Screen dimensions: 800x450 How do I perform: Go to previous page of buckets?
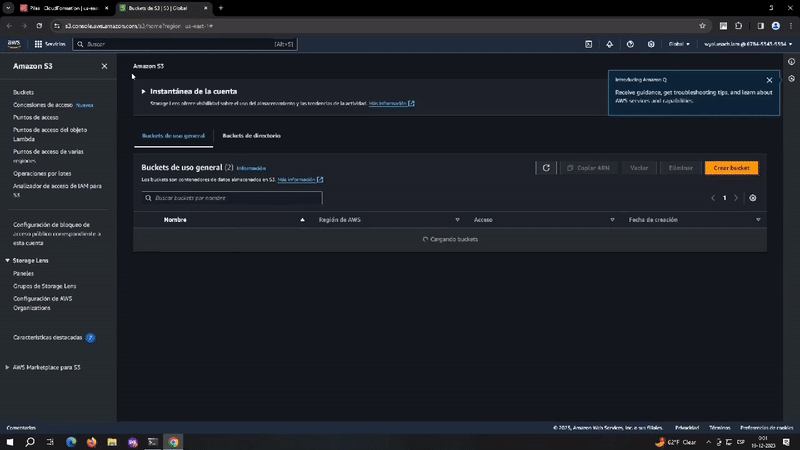(x=713, y=198)
